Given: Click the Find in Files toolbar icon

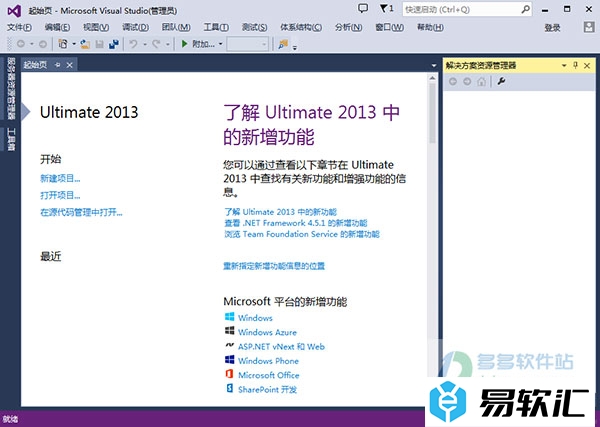Looking at the screenshot, I should tap(283, 44).
